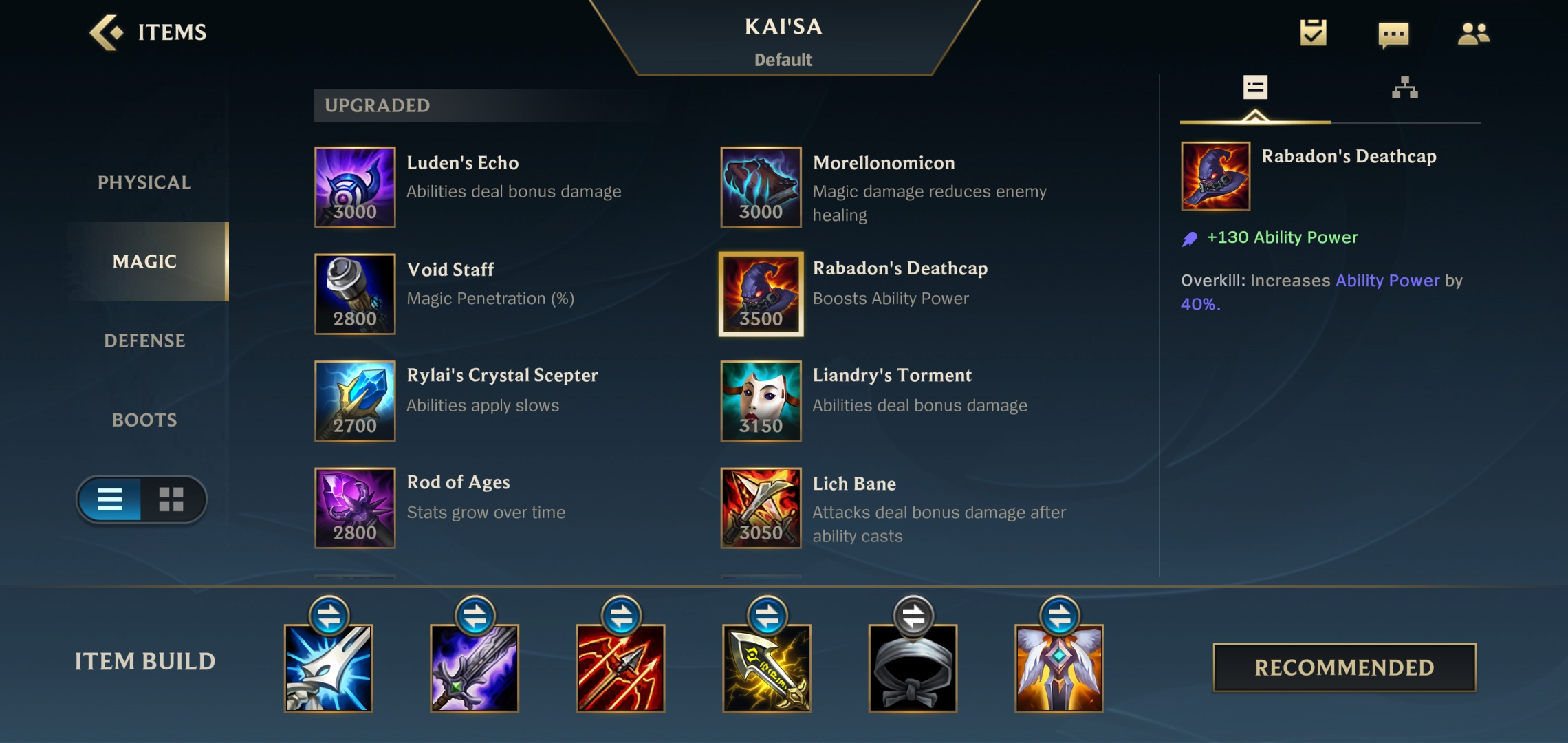Pick the Liandry's Torment mask icon

(761, 401)
